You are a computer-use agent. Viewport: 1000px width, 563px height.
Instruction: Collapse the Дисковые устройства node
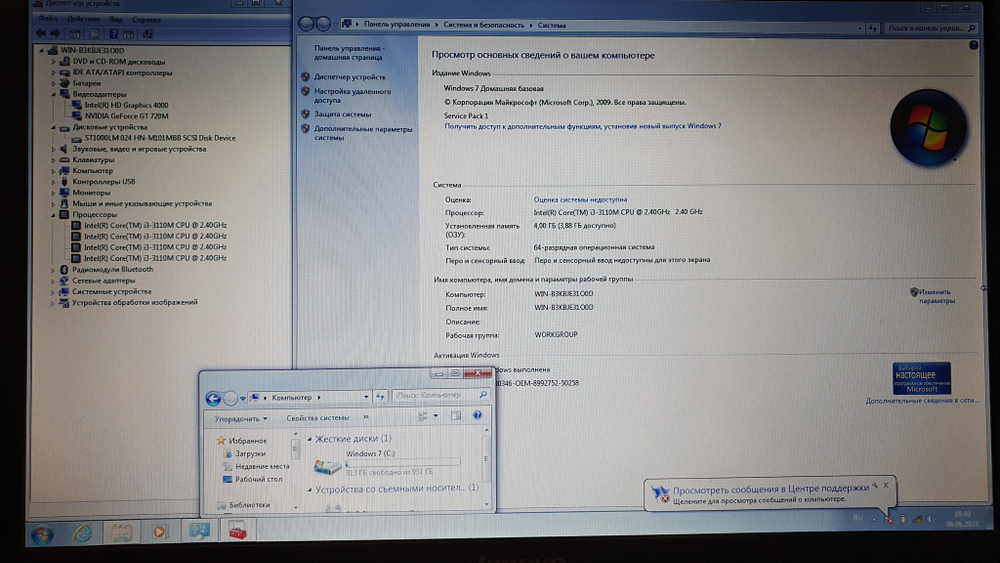54,128
